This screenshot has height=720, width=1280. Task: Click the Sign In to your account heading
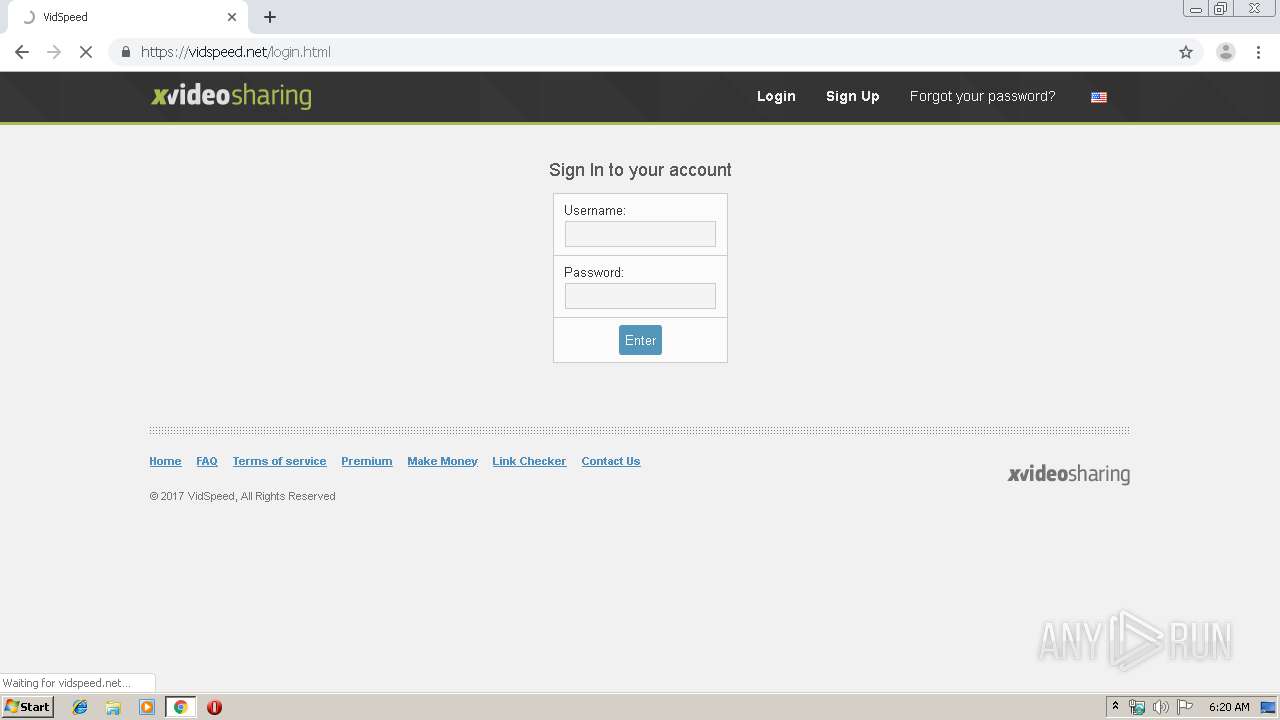[x=640, y=170]
